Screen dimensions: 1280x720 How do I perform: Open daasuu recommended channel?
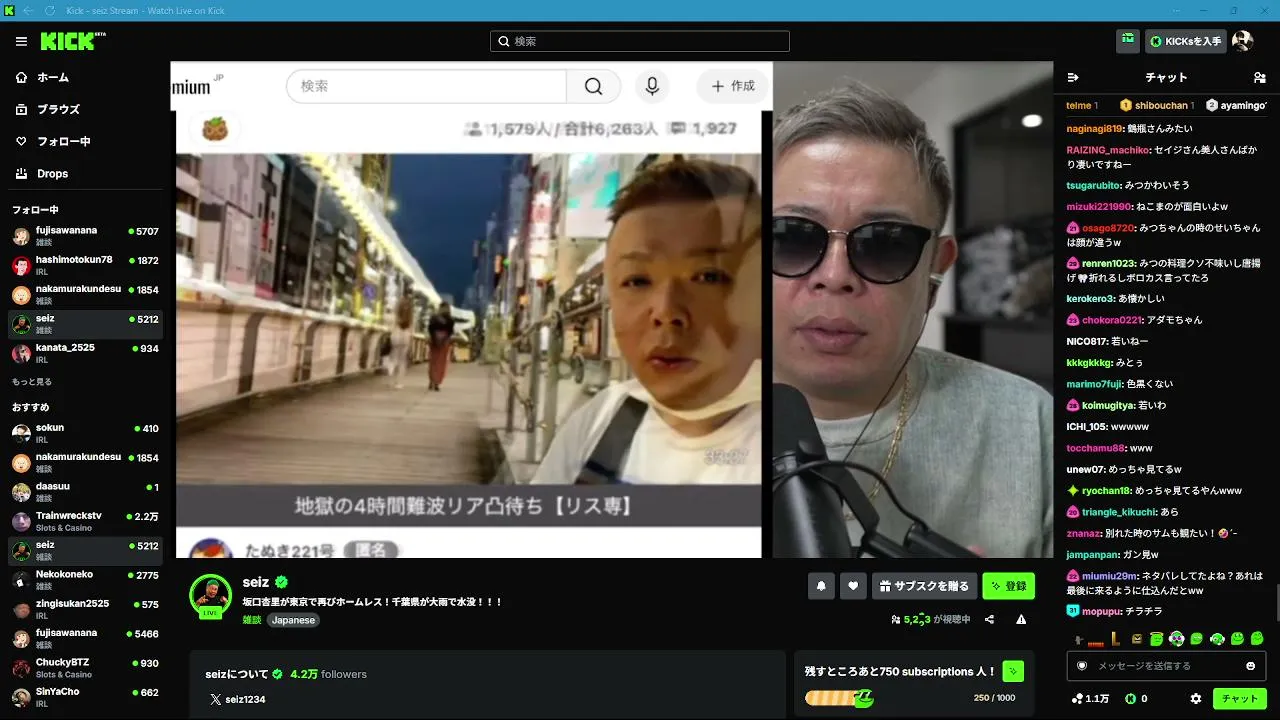[85, 492]
